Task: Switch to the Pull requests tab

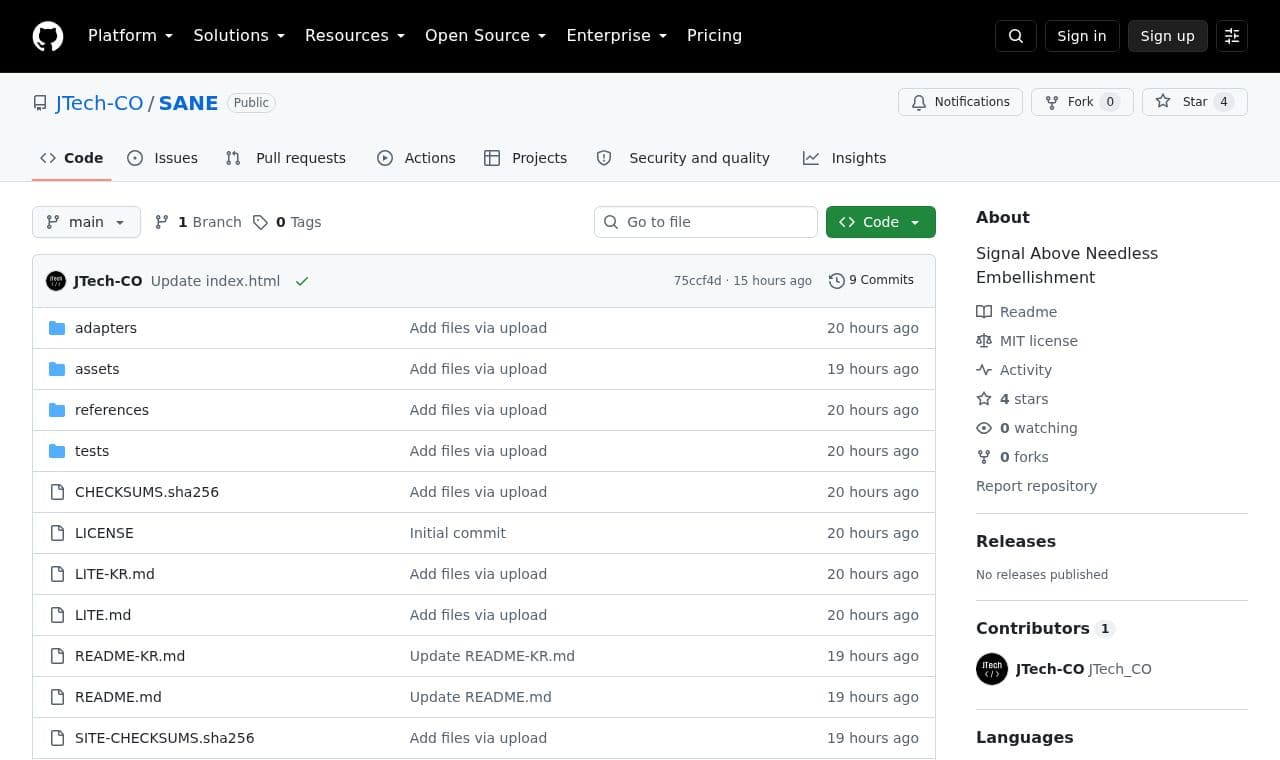Action: pos(286,158)
